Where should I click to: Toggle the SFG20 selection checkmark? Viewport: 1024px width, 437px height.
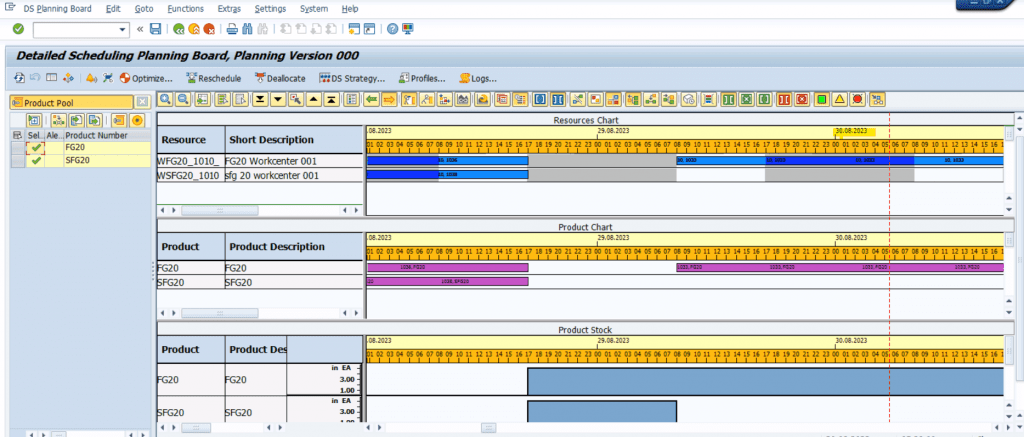point(36,161)
